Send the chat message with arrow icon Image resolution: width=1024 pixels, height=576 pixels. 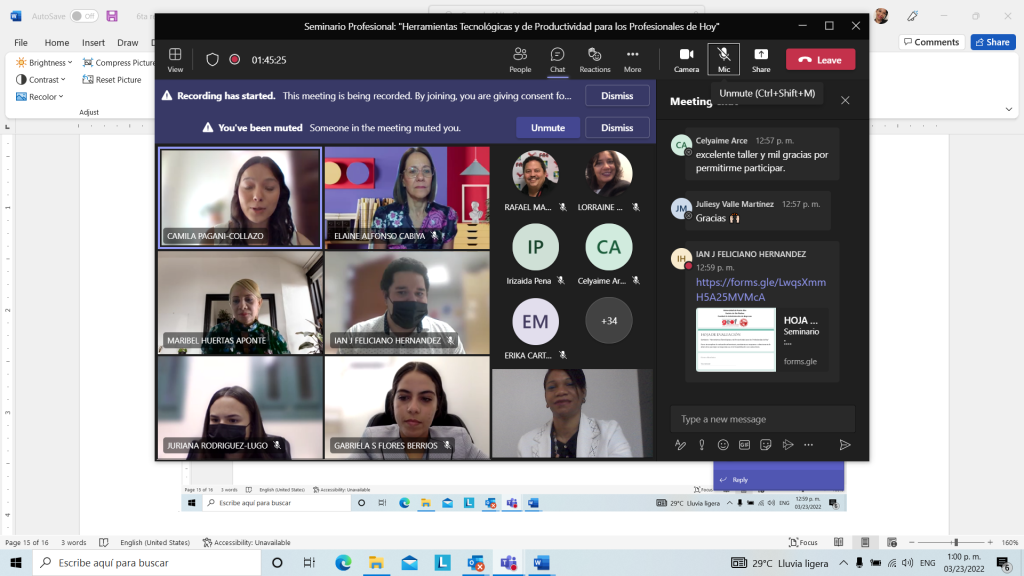click(x=844, y=445)
